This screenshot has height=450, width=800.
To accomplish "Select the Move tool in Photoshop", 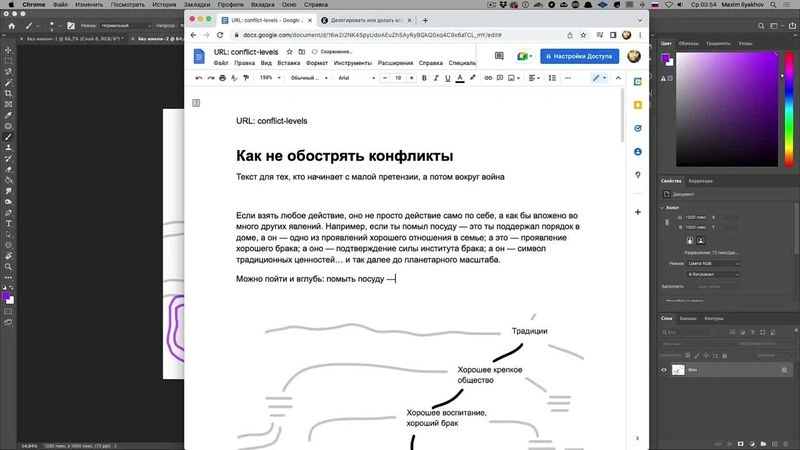I will click(x=8, y=50).
